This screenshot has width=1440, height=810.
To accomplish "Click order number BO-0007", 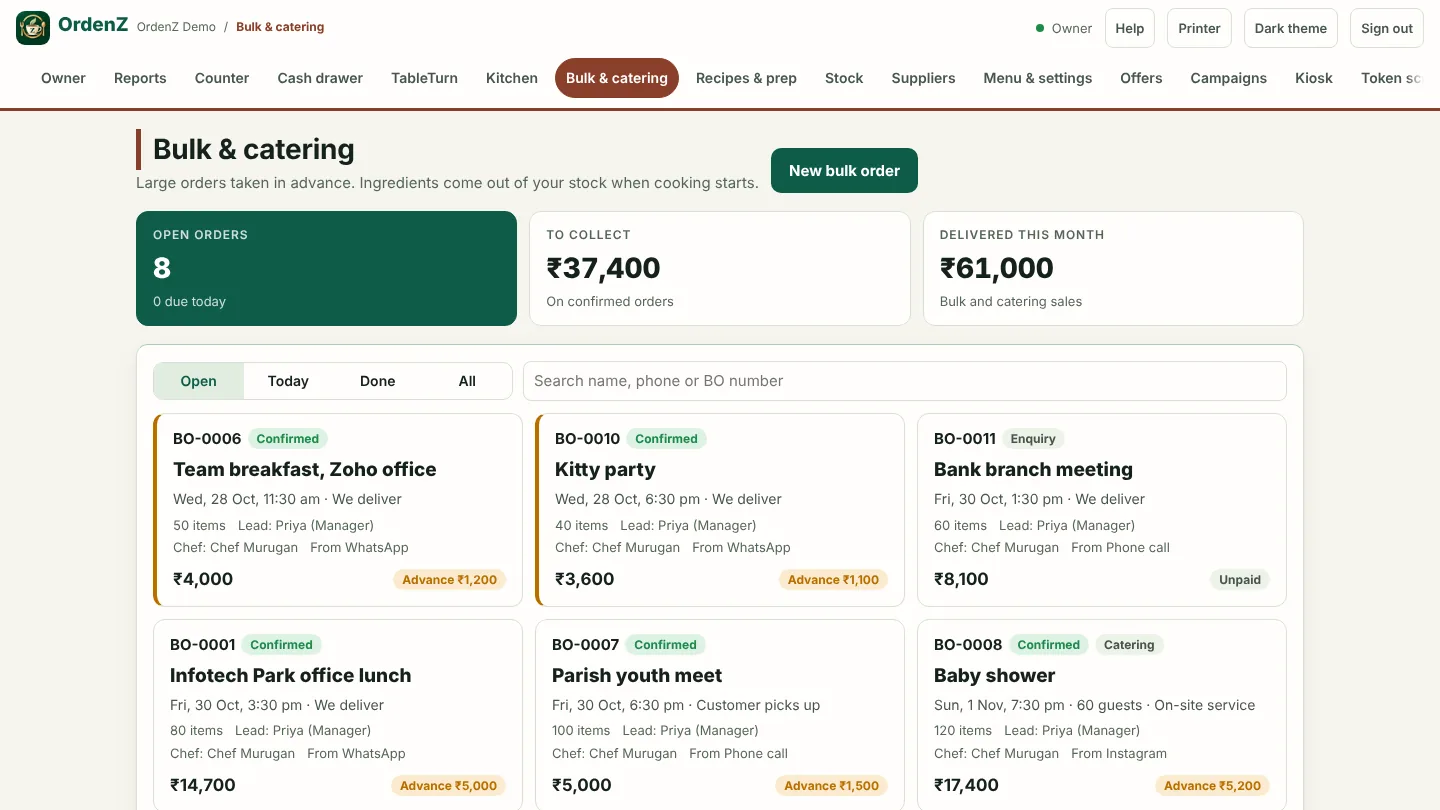I will click(x=586, y=645).
